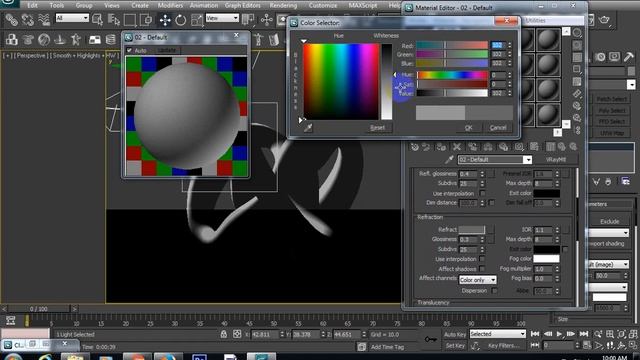Toggle the Window/Crossing selection icon
The height and width of the screenshot is (360, 640).
point(146,19)
